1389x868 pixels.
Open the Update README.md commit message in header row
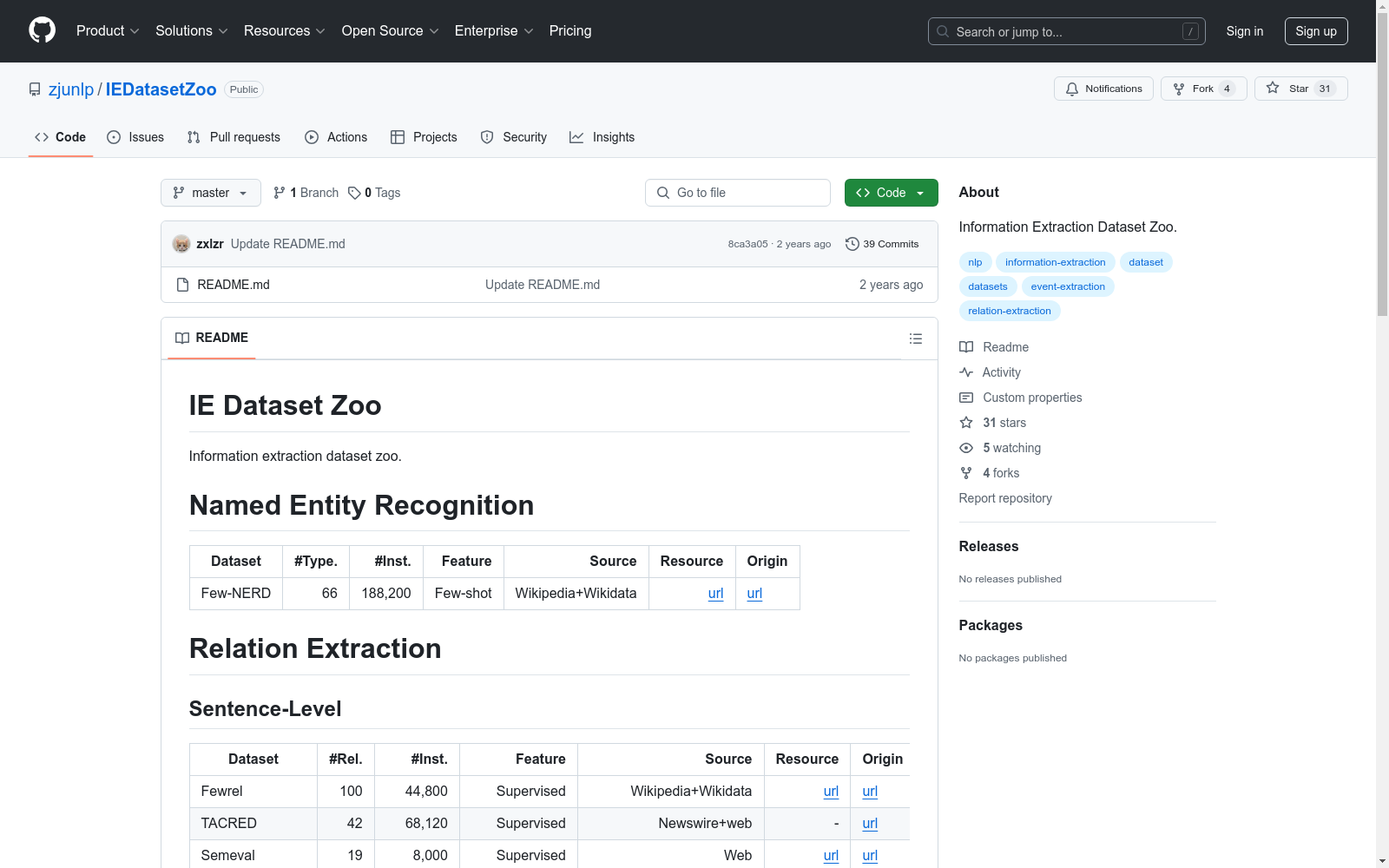[288, 244]
